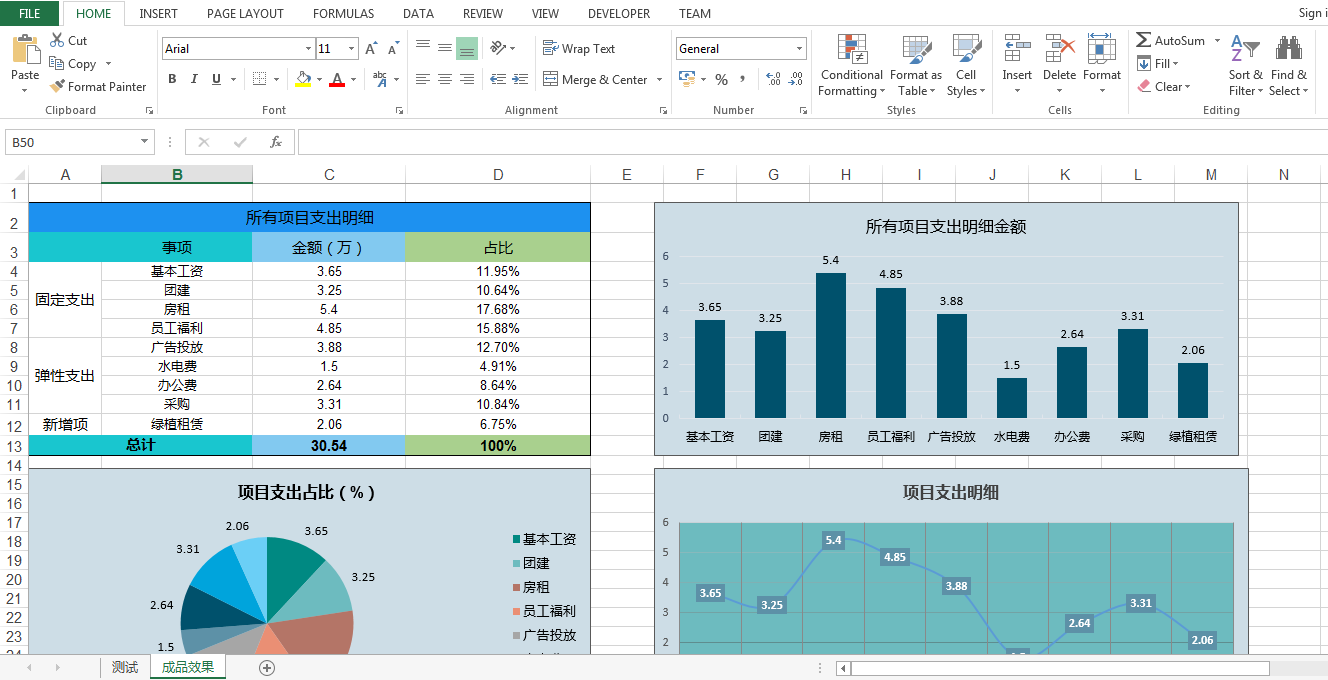Viewport: 1328px width, 680px height.
Task: Switch to the PAGE LAYOUT tab
Action: click(245, 13)
